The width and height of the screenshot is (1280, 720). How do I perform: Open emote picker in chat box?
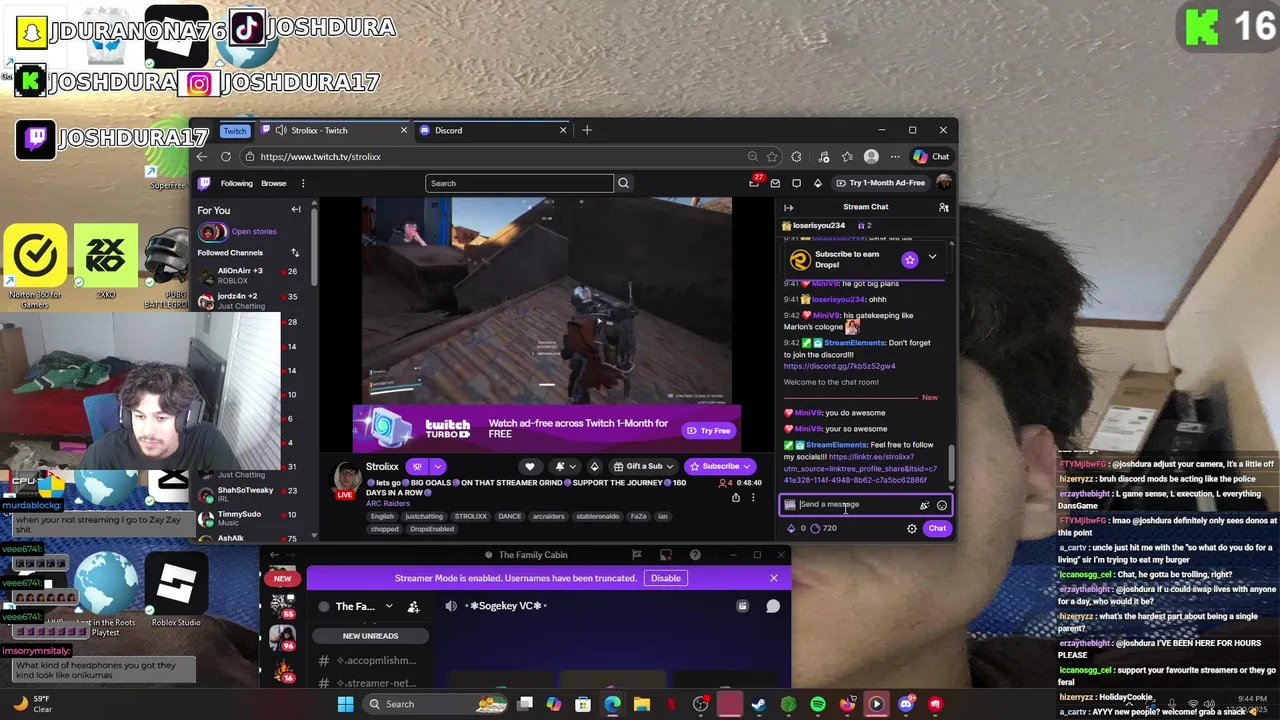tap(941, 505)
